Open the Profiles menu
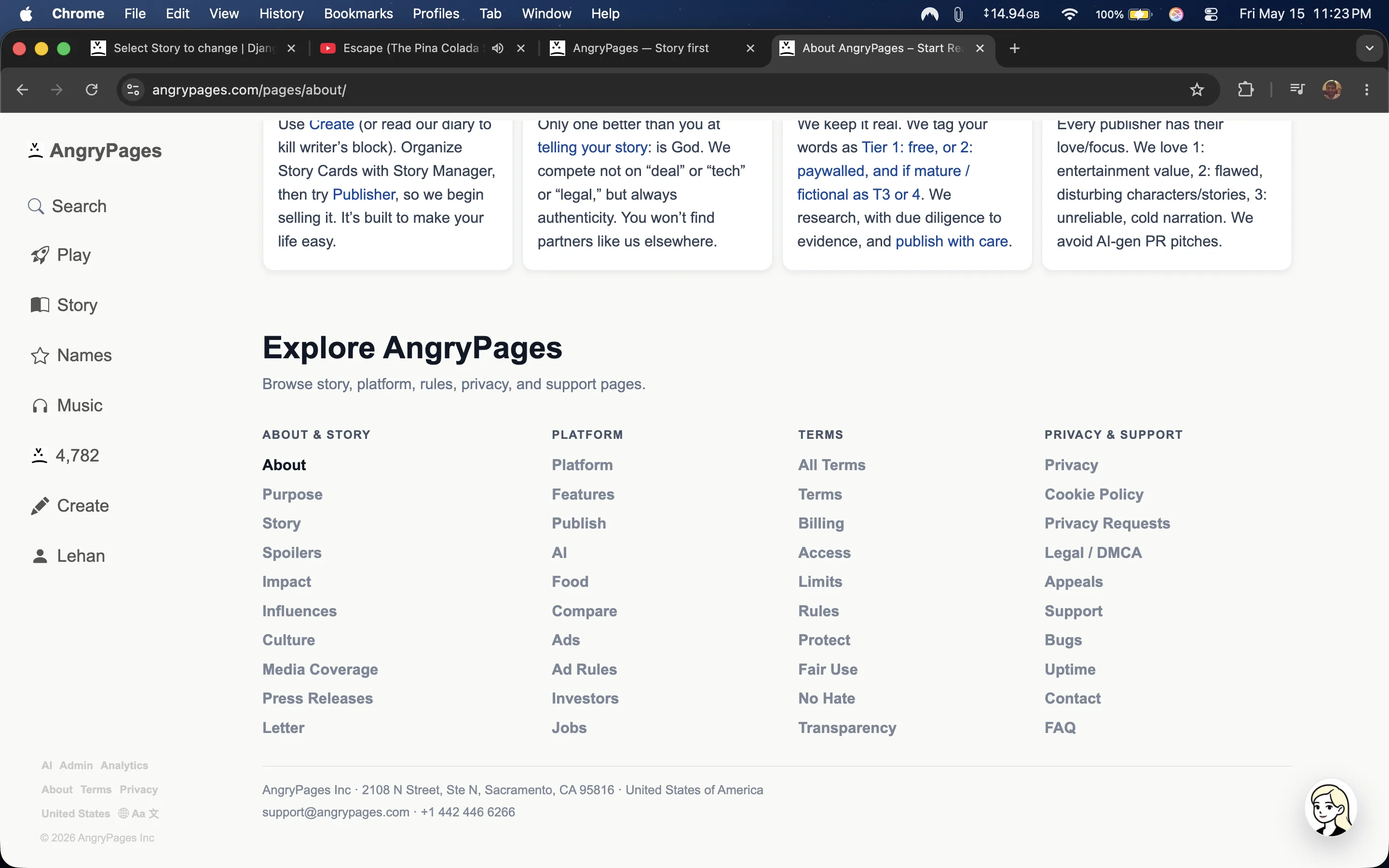The width and height of the screenshot is (1389, 868). coord(436,14)
